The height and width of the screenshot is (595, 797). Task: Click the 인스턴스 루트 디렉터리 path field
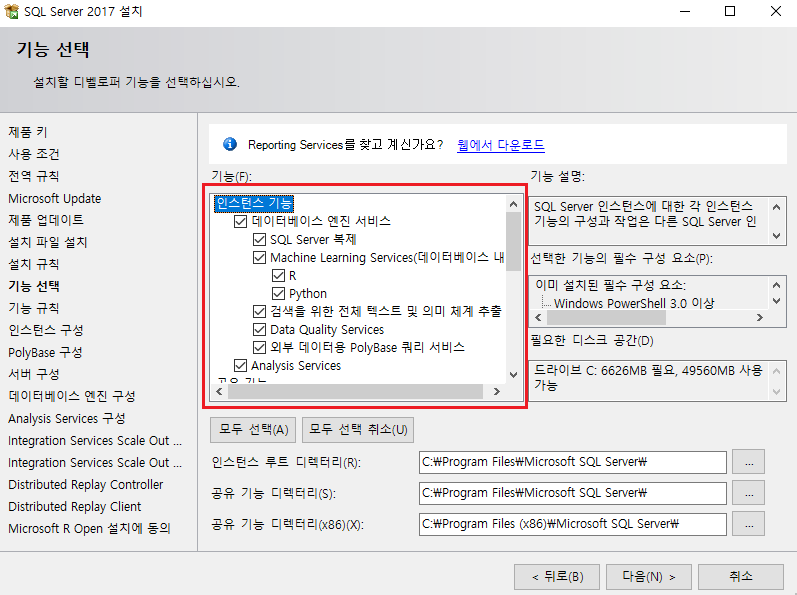coord(573,462)
